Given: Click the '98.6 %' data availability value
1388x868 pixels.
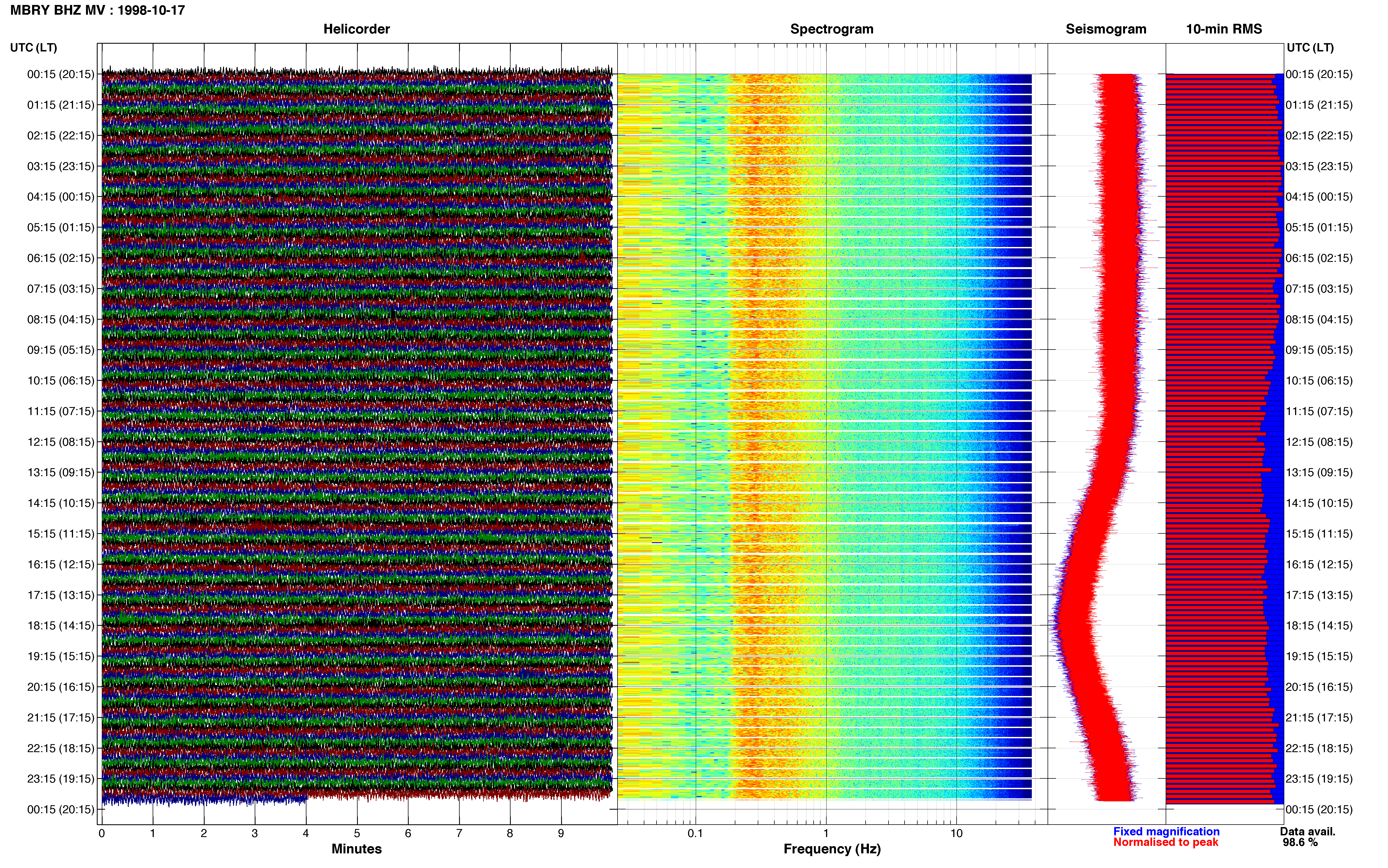Looking at the screenshot, I should click(x=1300, y=842).
